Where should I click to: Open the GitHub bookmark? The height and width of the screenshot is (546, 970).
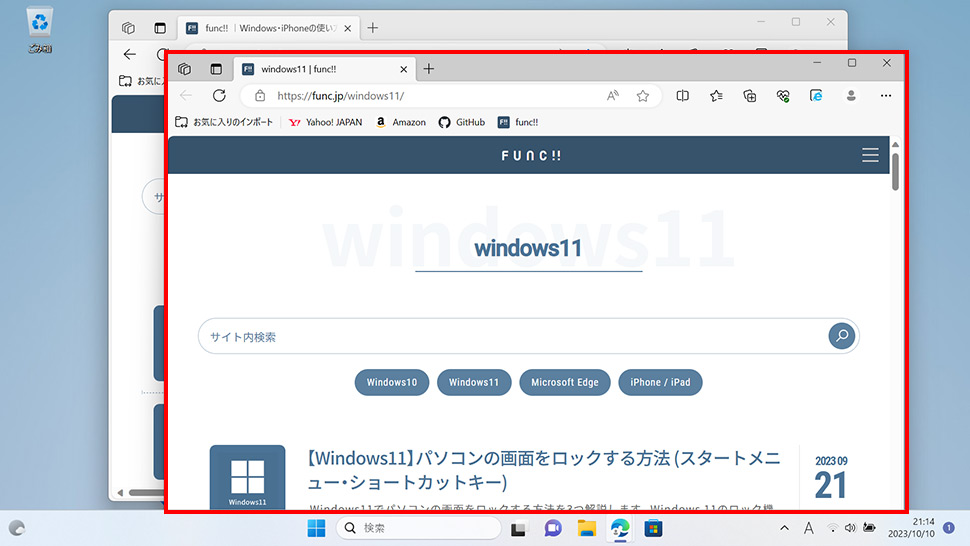pos(461,122)
